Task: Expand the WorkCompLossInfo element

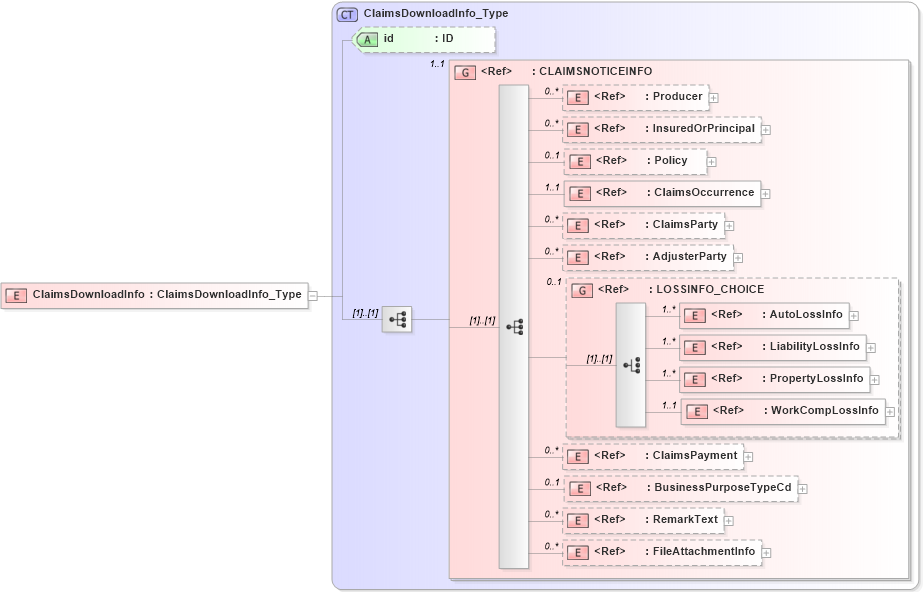Action: 889,410
